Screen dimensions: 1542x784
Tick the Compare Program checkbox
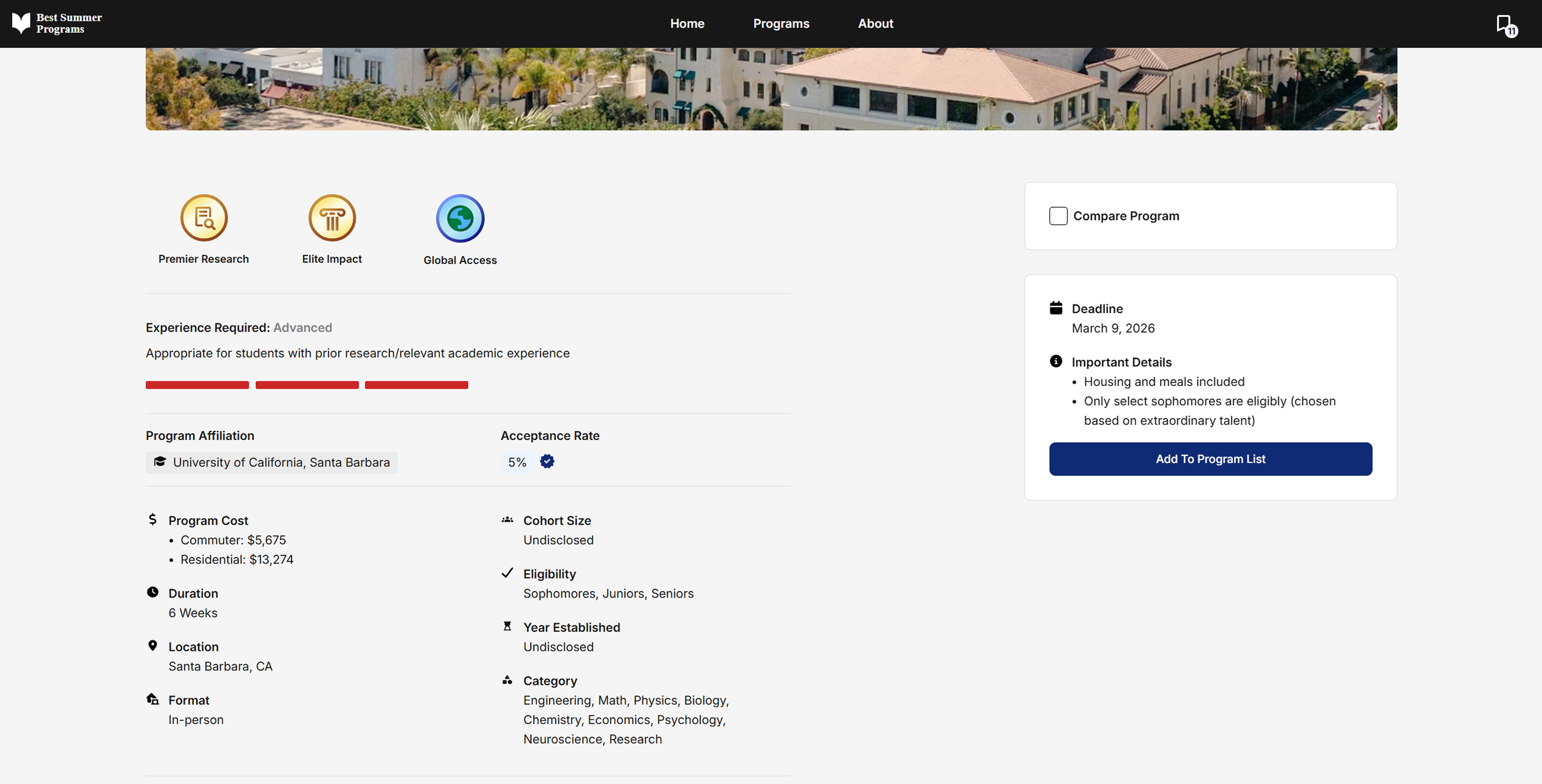pos(1058,216)
